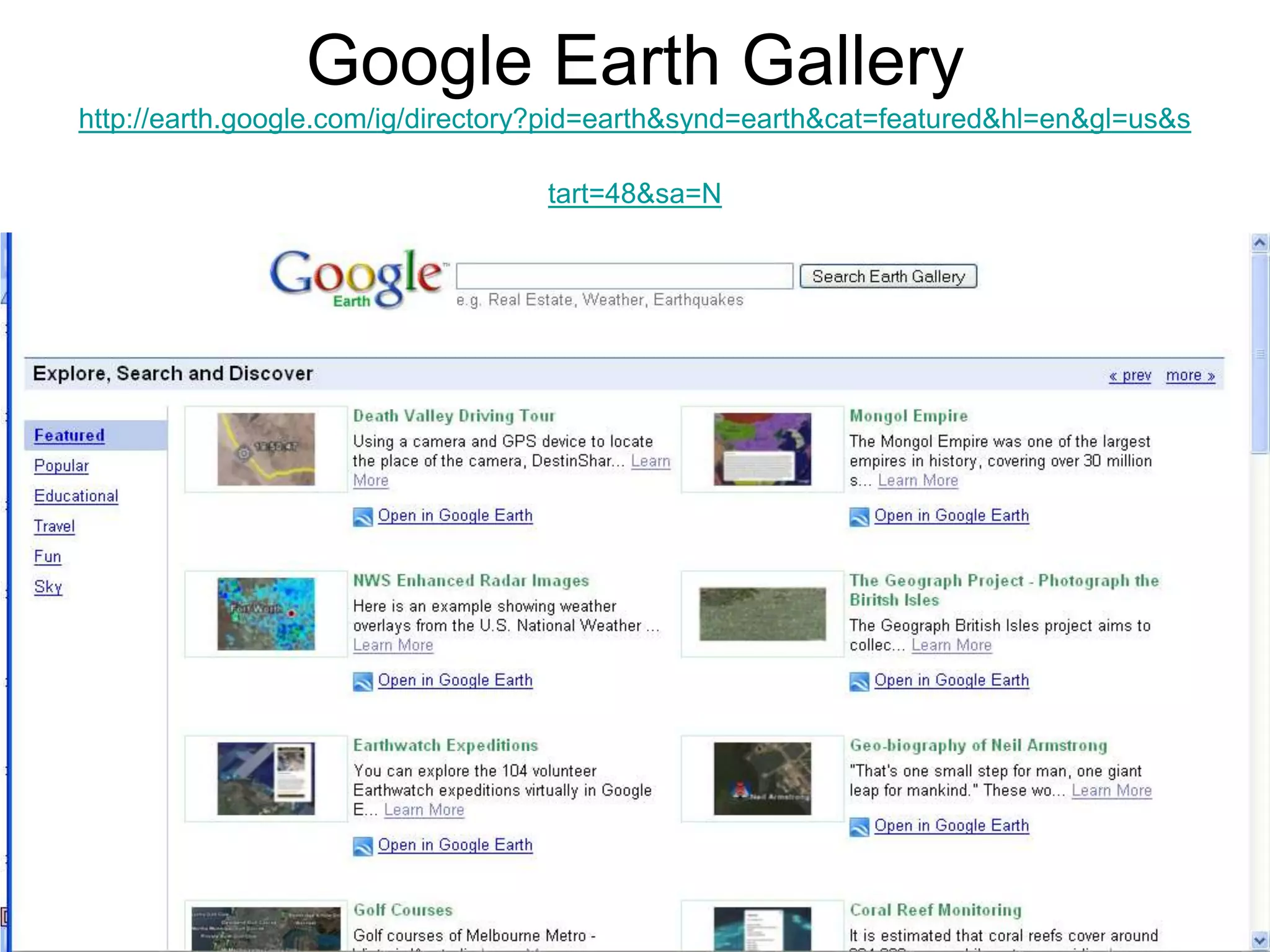Open the slide's earth.google.com URL link

click(x=634, y=156)
